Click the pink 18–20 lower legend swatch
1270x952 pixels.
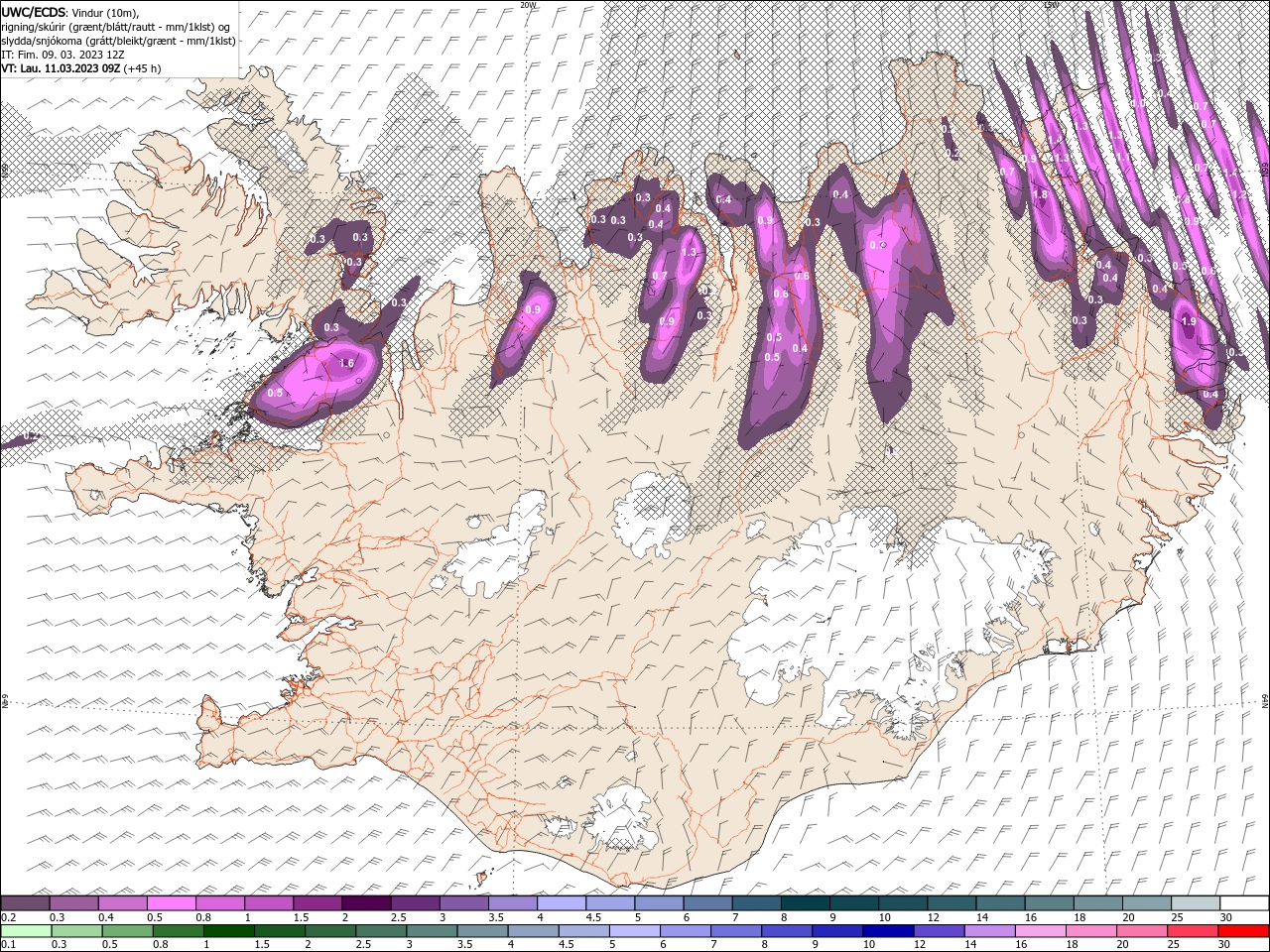click(1091, 931)
